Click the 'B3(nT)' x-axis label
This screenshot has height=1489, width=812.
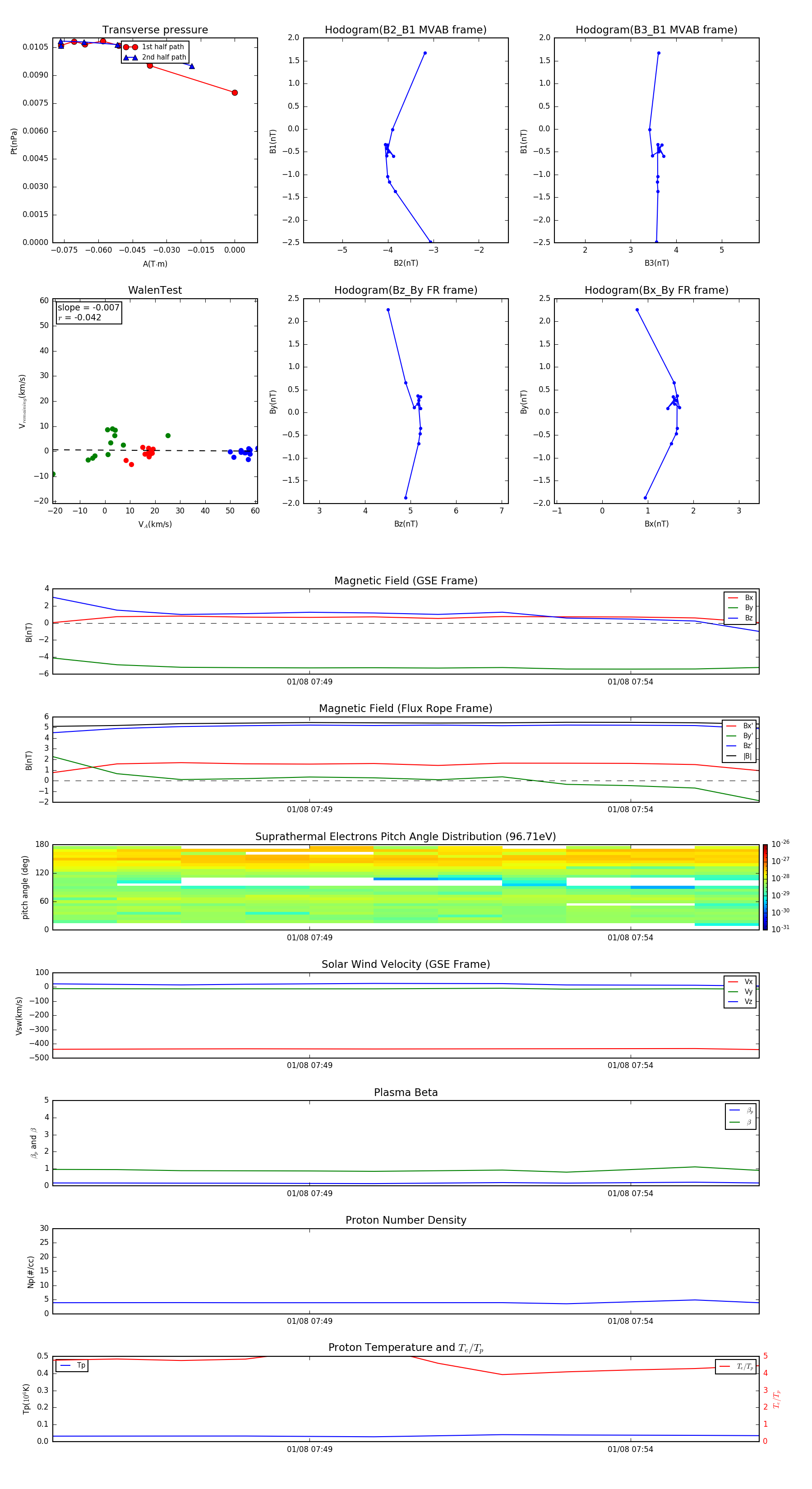point(656,263)
